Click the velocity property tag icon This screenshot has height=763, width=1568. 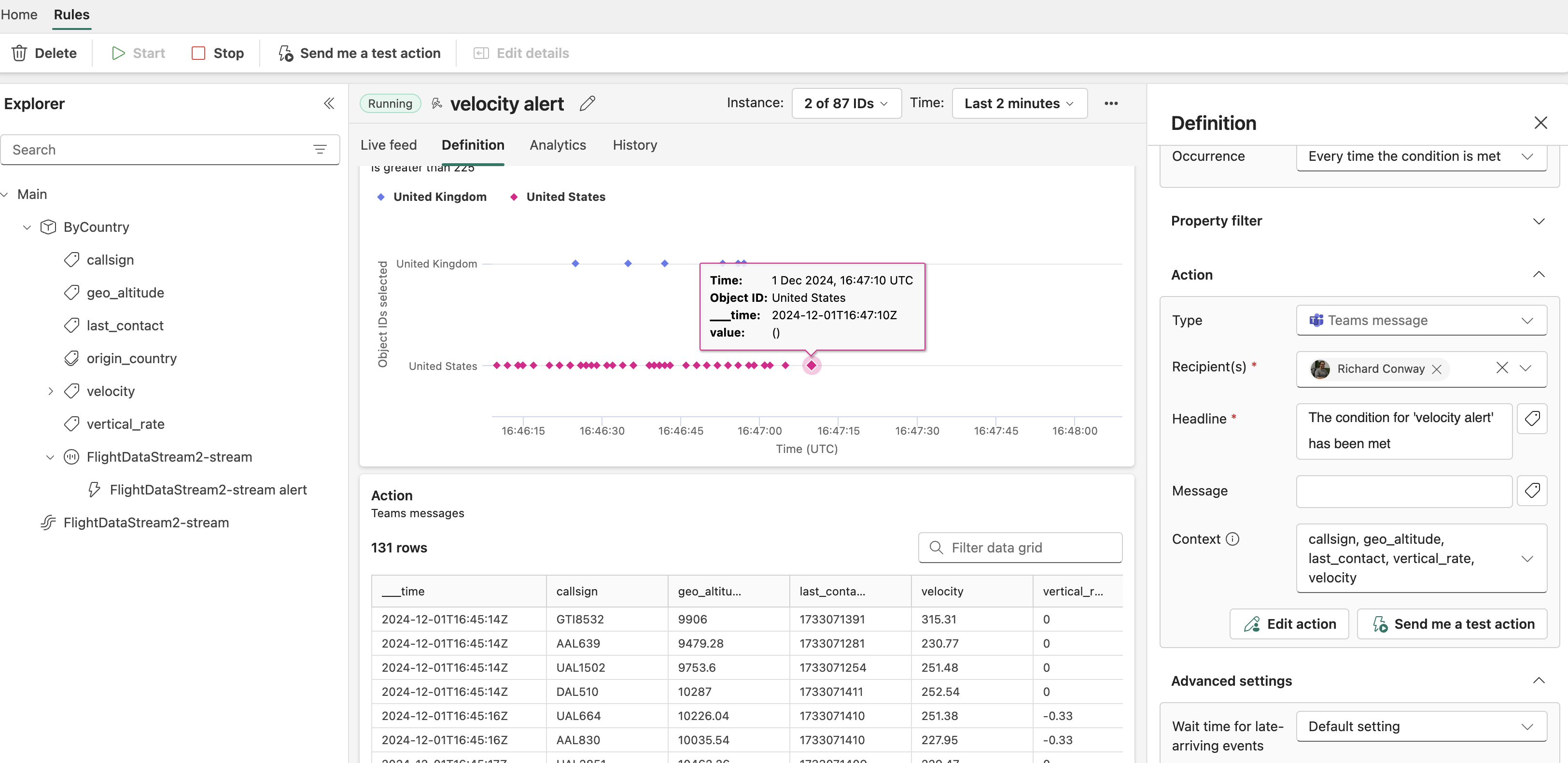(72, 391)
